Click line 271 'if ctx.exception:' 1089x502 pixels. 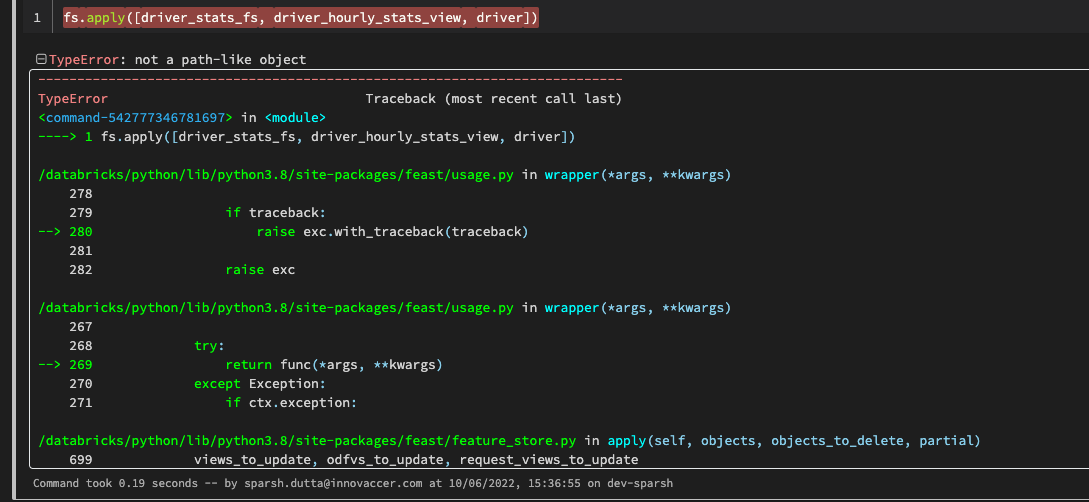point(291,402)
